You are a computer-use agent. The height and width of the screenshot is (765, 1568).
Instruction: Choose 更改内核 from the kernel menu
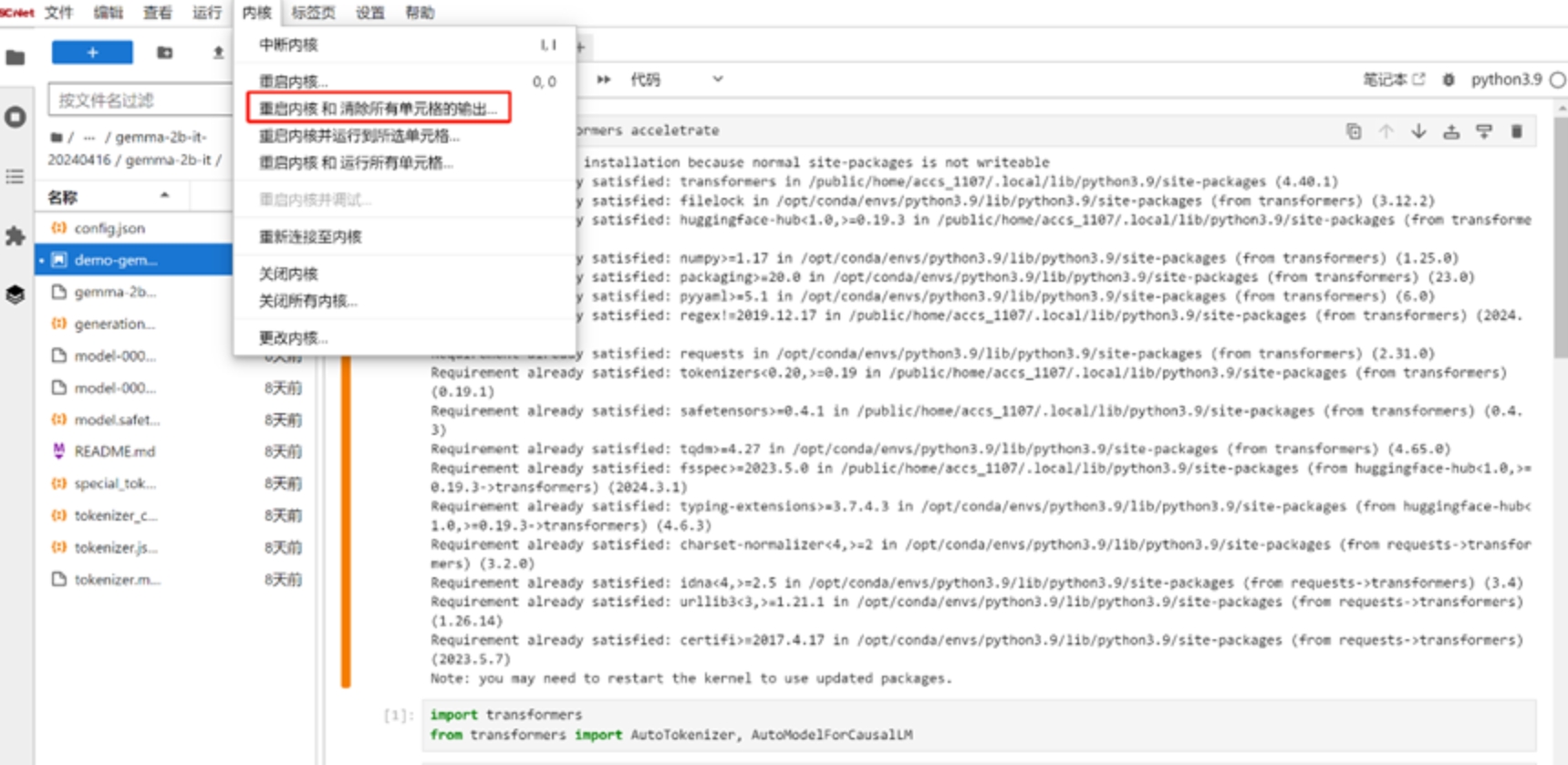(x=293, y=338)
